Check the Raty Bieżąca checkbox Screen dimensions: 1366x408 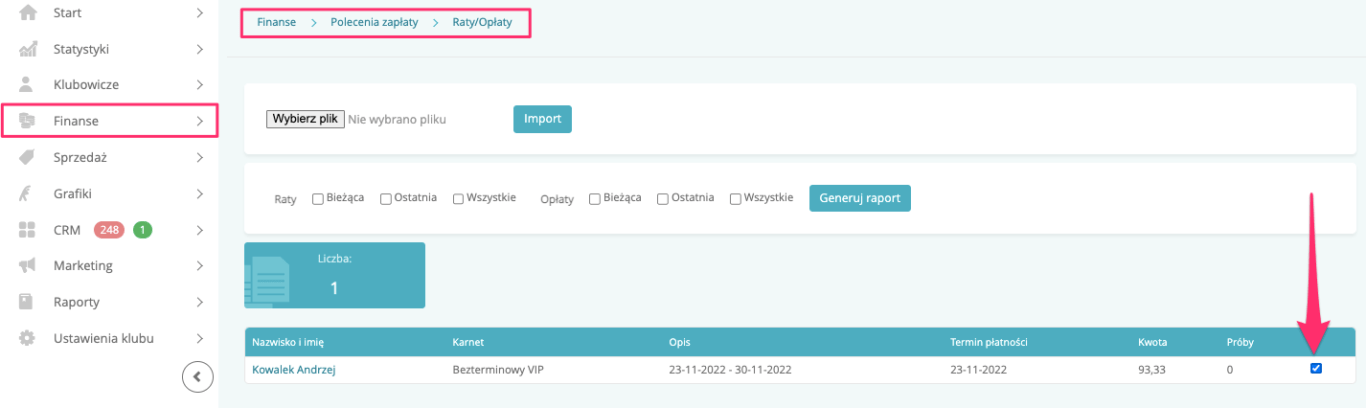(318, 198)
